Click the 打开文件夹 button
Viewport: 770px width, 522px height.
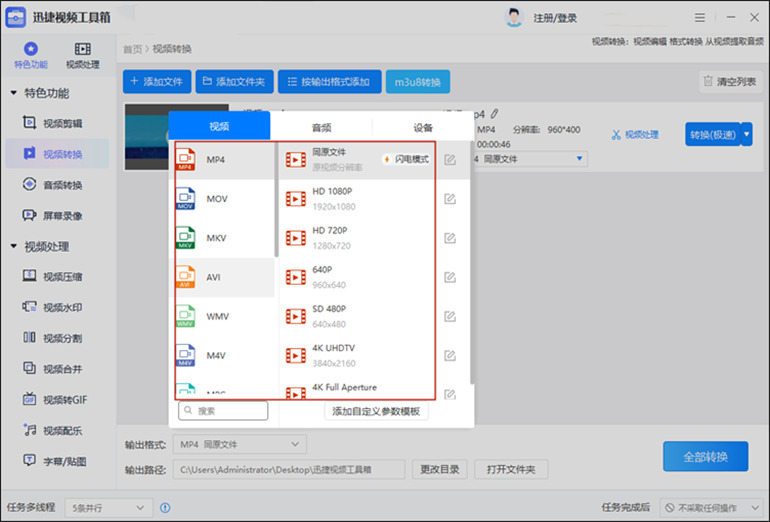point(511,469)
